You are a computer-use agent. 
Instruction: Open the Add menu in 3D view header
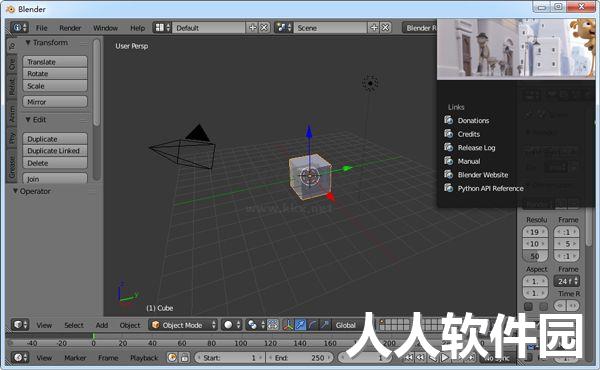101,325
